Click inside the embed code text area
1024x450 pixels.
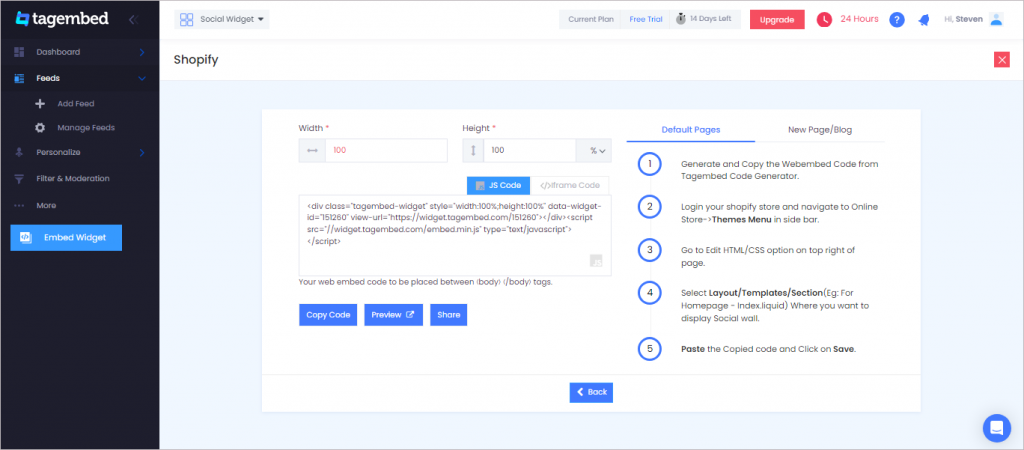pyautogui.click(x=455, y=235)
